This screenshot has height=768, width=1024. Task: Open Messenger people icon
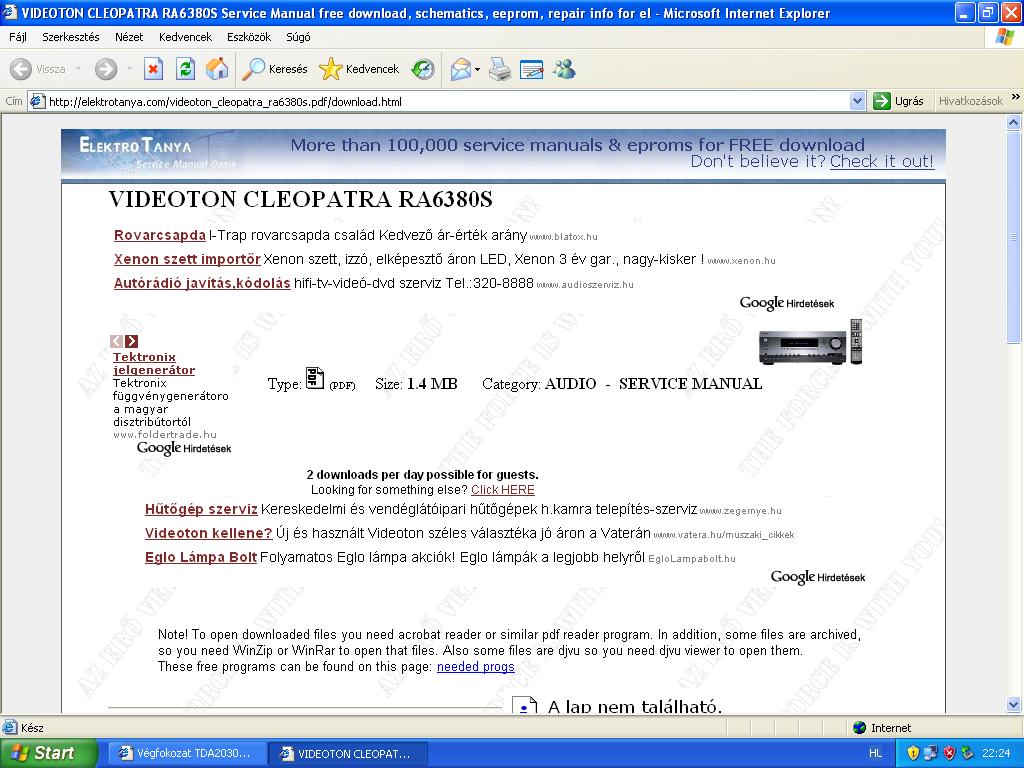coord(564,69)
